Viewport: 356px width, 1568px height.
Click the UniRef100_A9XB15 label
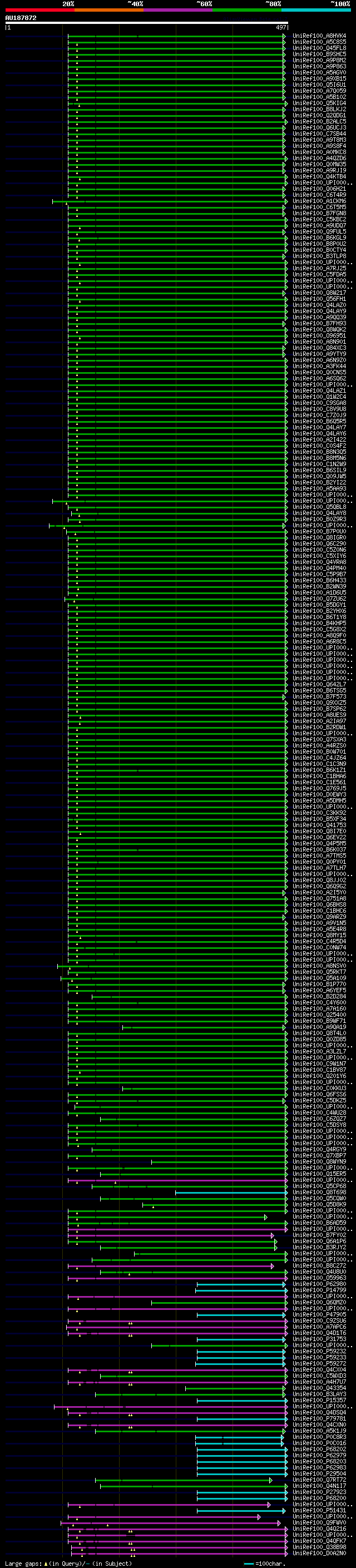tap(319, 78)
